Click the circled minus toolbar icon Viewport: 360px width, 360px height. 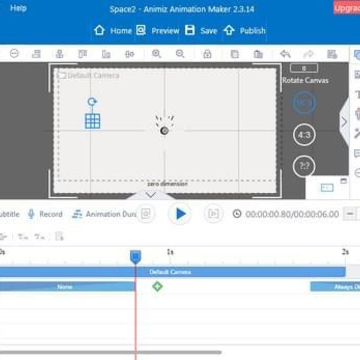(x=14, y=53)
